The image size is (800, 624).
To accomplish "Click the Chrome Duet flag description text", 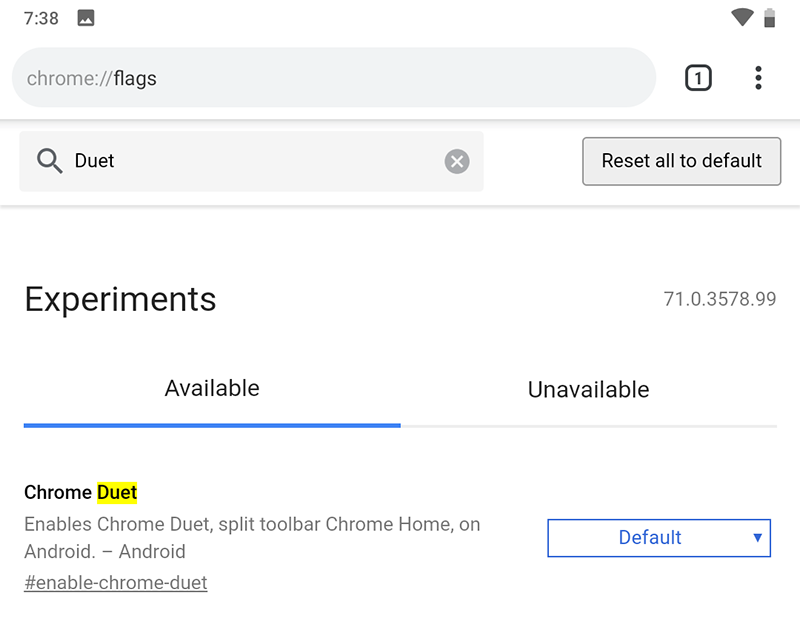I will pyautogui.click(x=252, y=537).
